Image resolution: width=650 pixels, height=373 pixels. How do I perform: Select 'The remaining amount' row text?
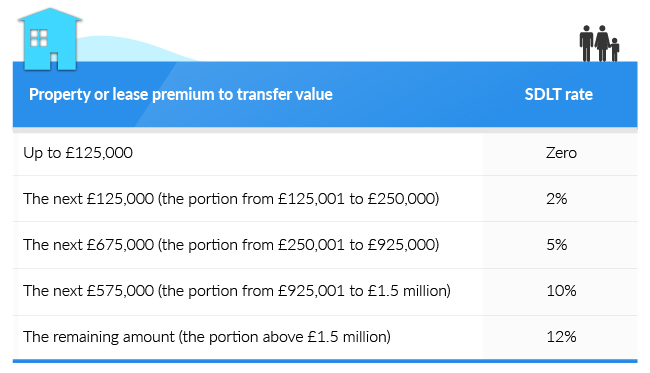pos(207,337)
